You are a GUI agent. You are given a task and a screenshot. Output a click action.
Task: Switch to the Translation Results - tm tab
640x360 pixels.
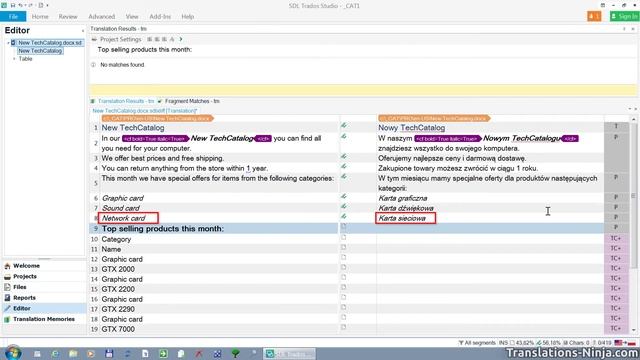pos(122,101)
